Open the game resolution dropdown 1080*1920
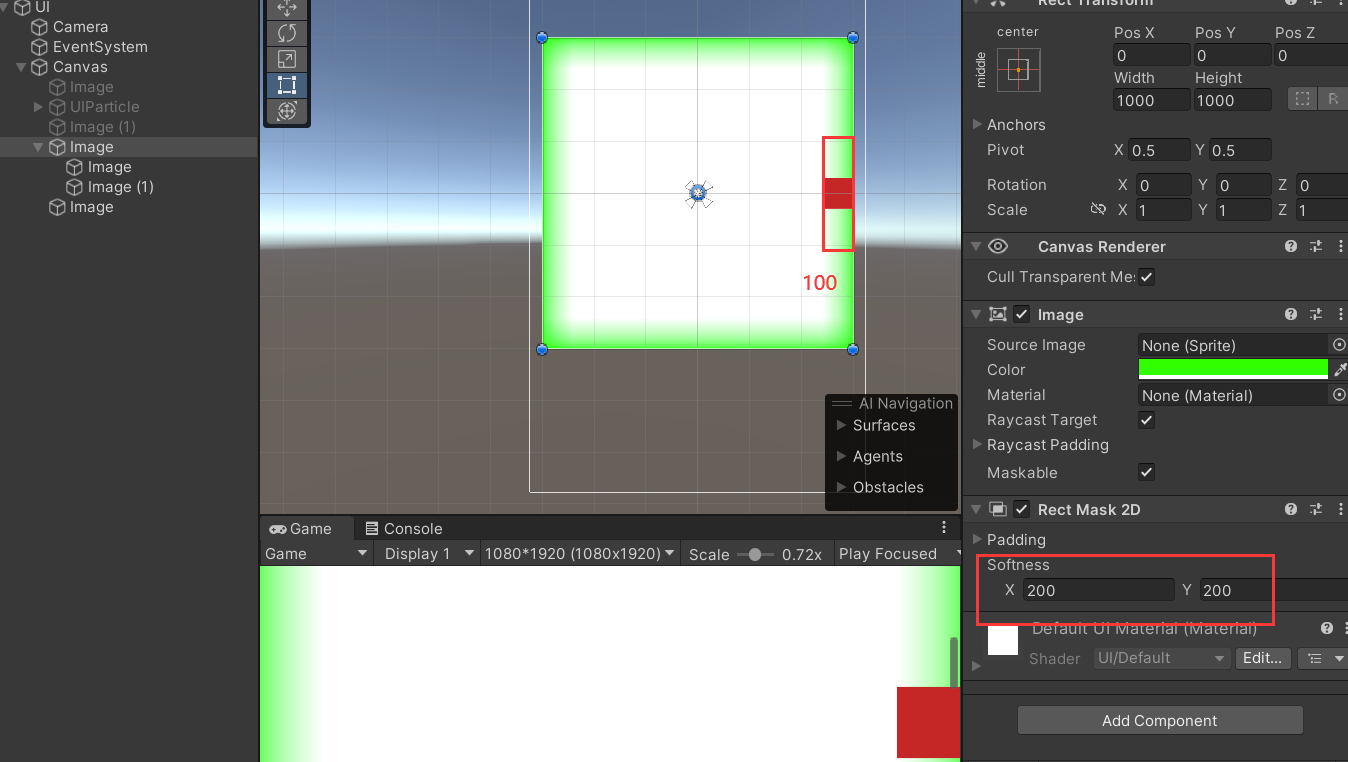This screenshot has width=1348, height=762. tap(578, 553)
